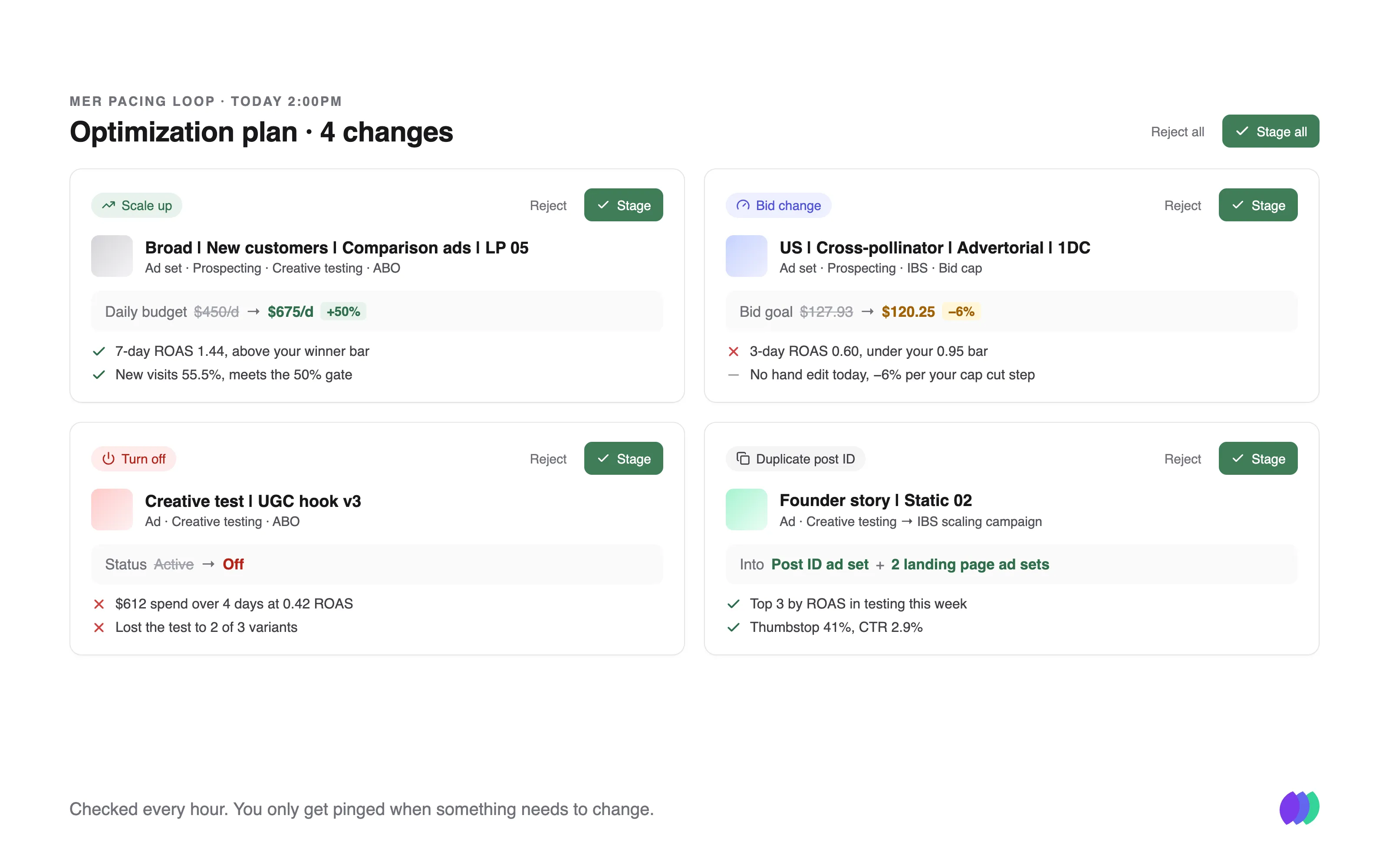Click the US Cross-pollinator Advertorial title
Image resolution: width=1389 pixels, height=868 pixels.
pos(935,247)
